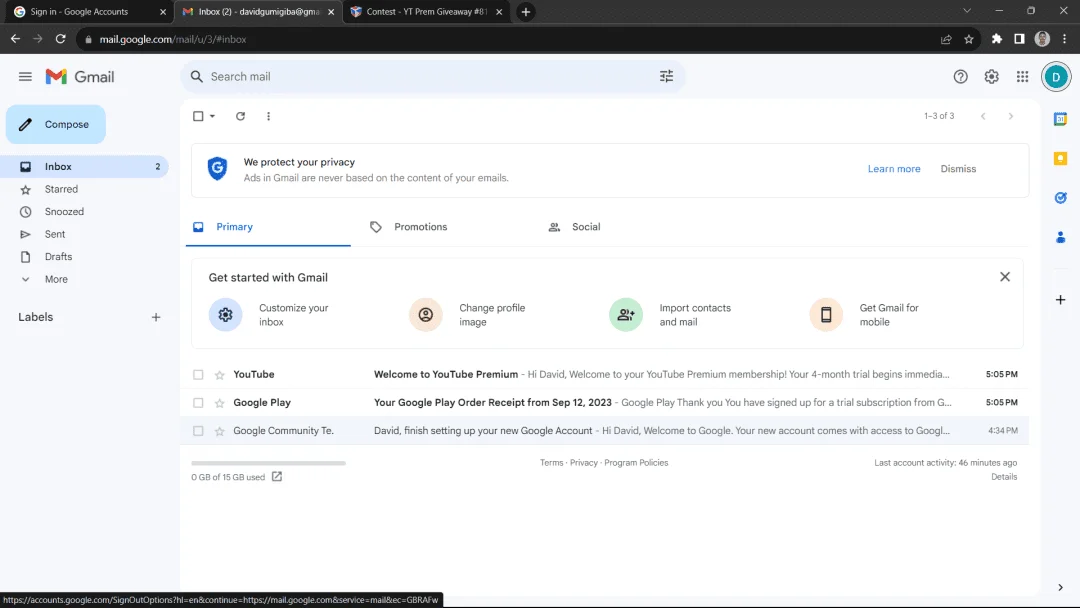The height and width of the screenshot is (608, 1080).
Task: Open the Terms link
Action: [x=551, y=463]
